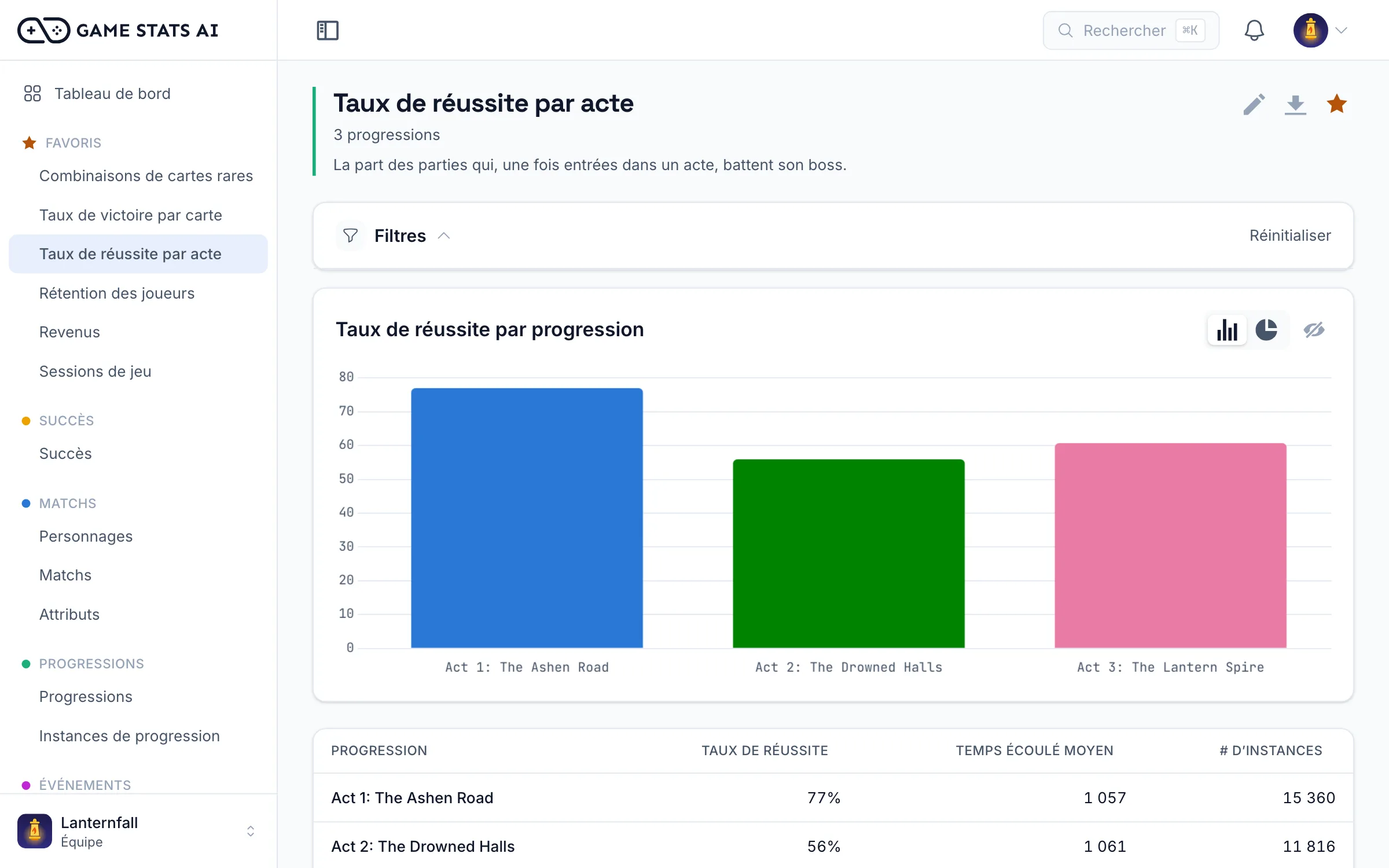Click Act 2: The Drowned Halls table row
The image size is (1389, 868).
point(833,847)
